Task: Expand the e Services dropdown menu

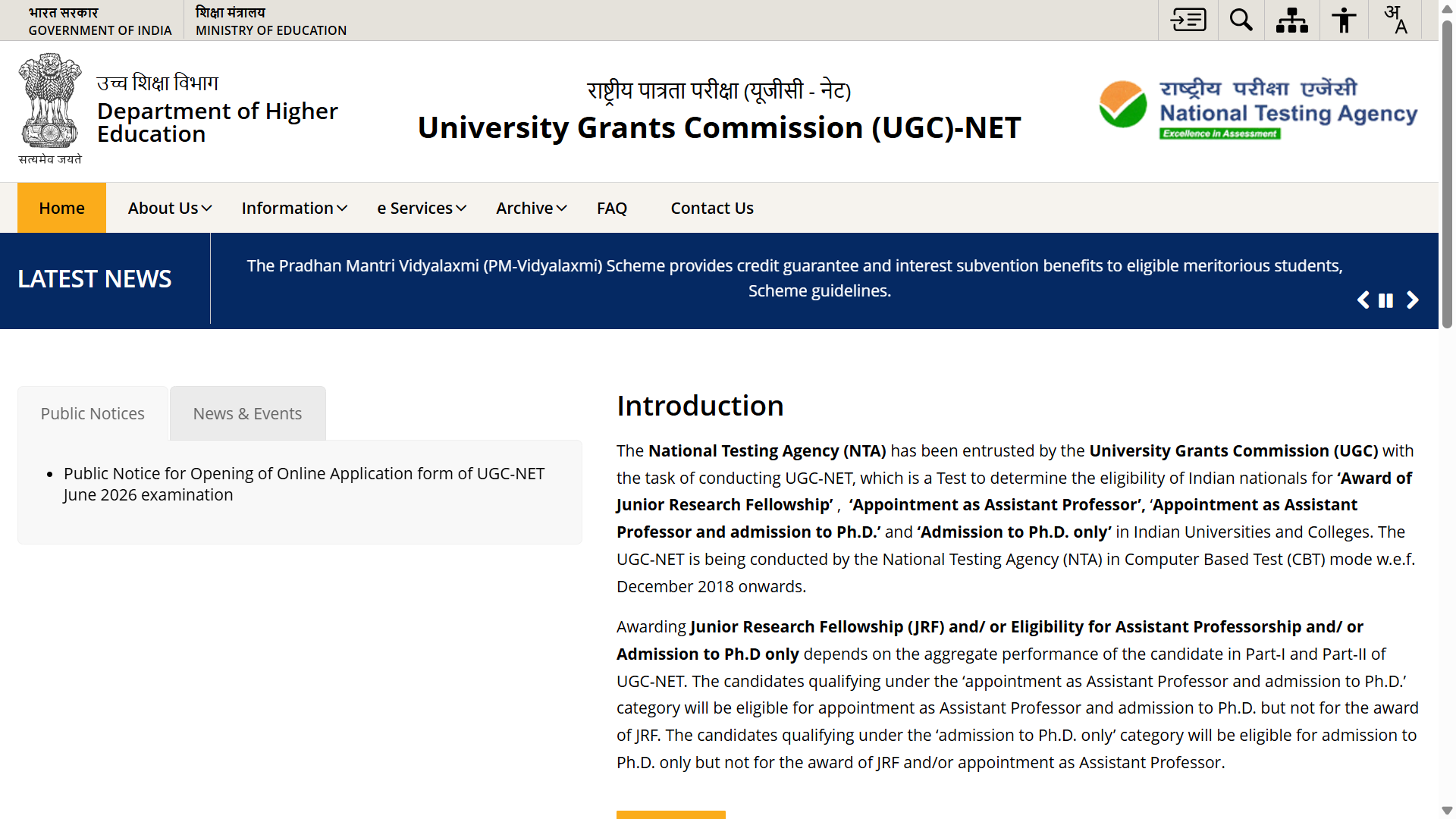Action: click(x=422, y=208)
